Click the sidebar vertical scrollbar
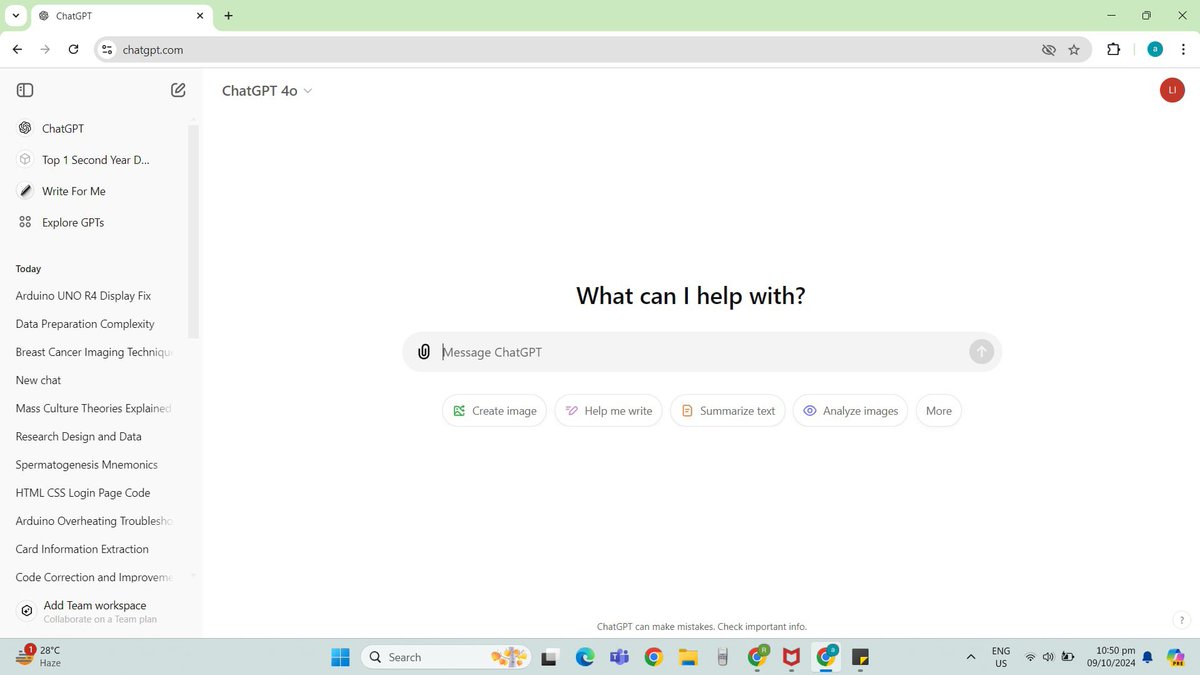The width and height of the screenshot is (1200, 675). [x=194, y=232]
